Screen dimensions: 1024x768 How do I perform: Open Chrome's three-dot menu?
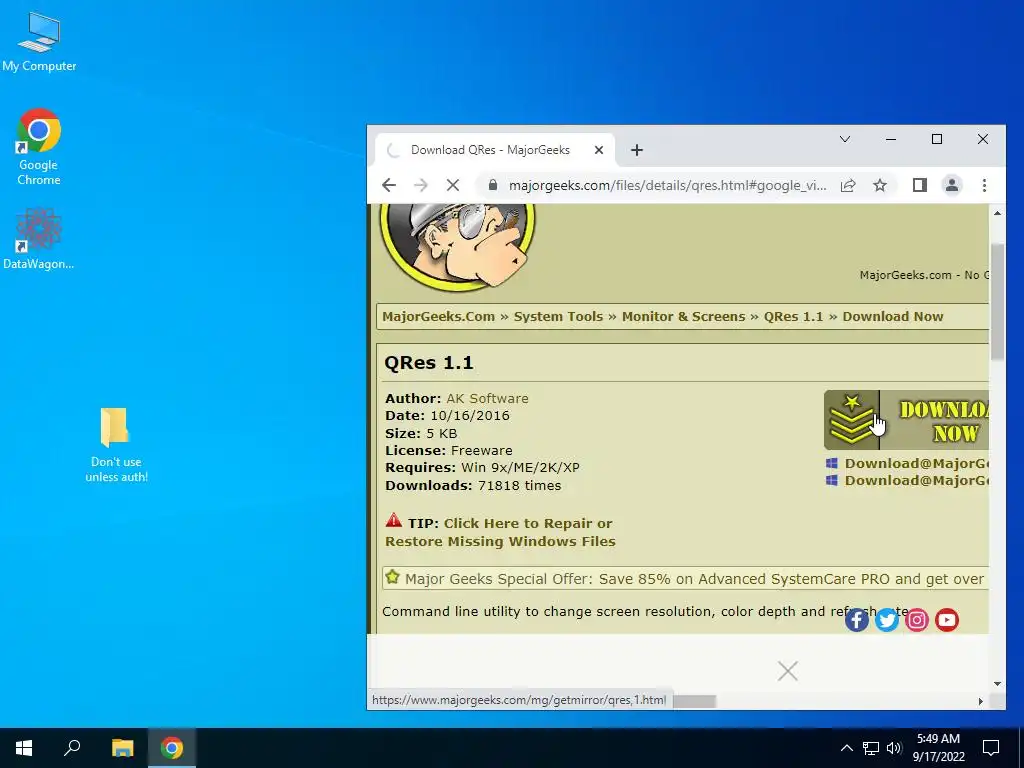click(x=984, y=185)
